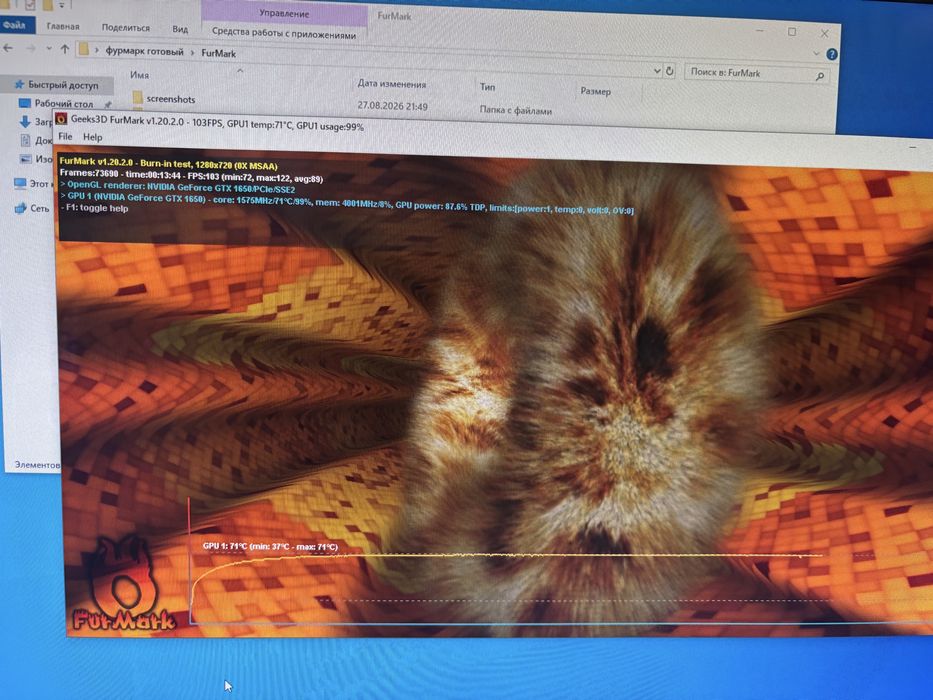Open FurMark 'File' menu
Image resolution: width=933 pixels, height=700 pixels.
click(65, 136)
